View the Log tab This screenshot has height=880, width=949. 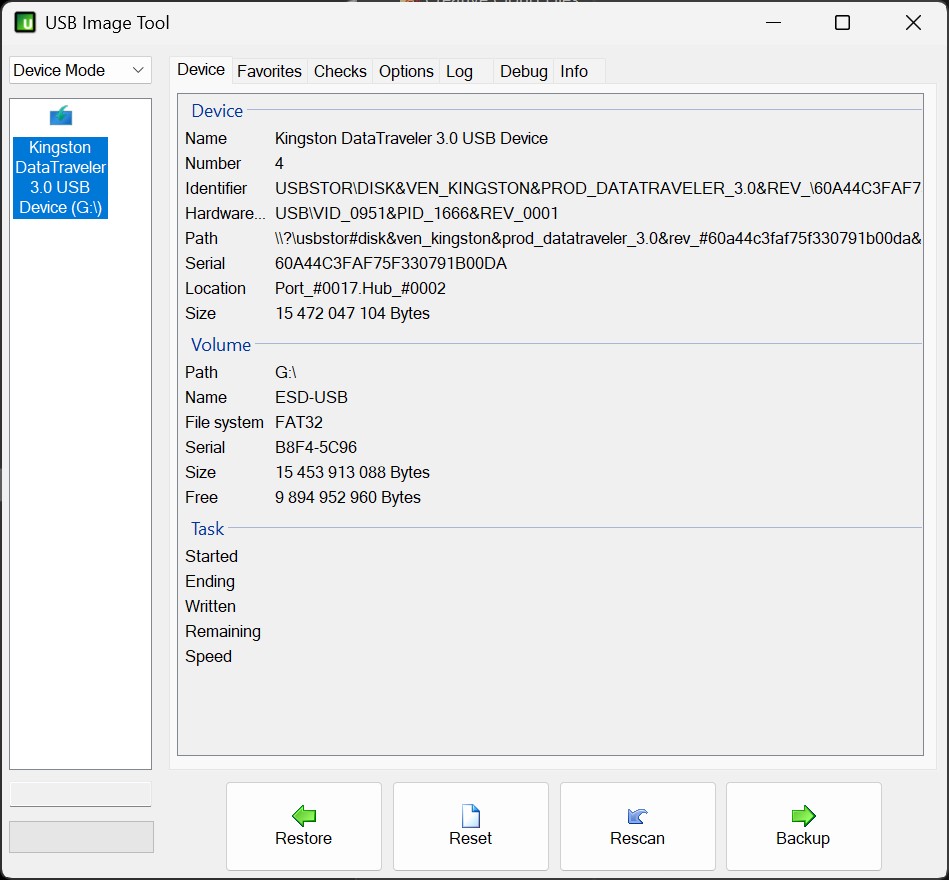point(459,71)
